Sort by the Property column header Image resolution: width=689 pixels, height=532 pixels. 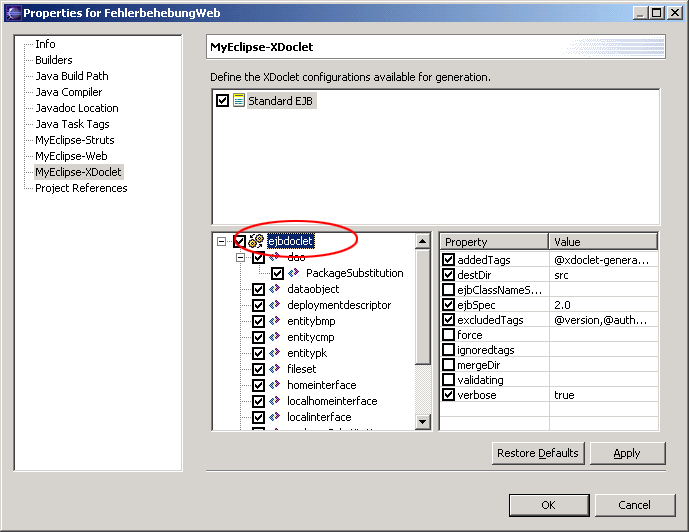(x=494, y=242)
